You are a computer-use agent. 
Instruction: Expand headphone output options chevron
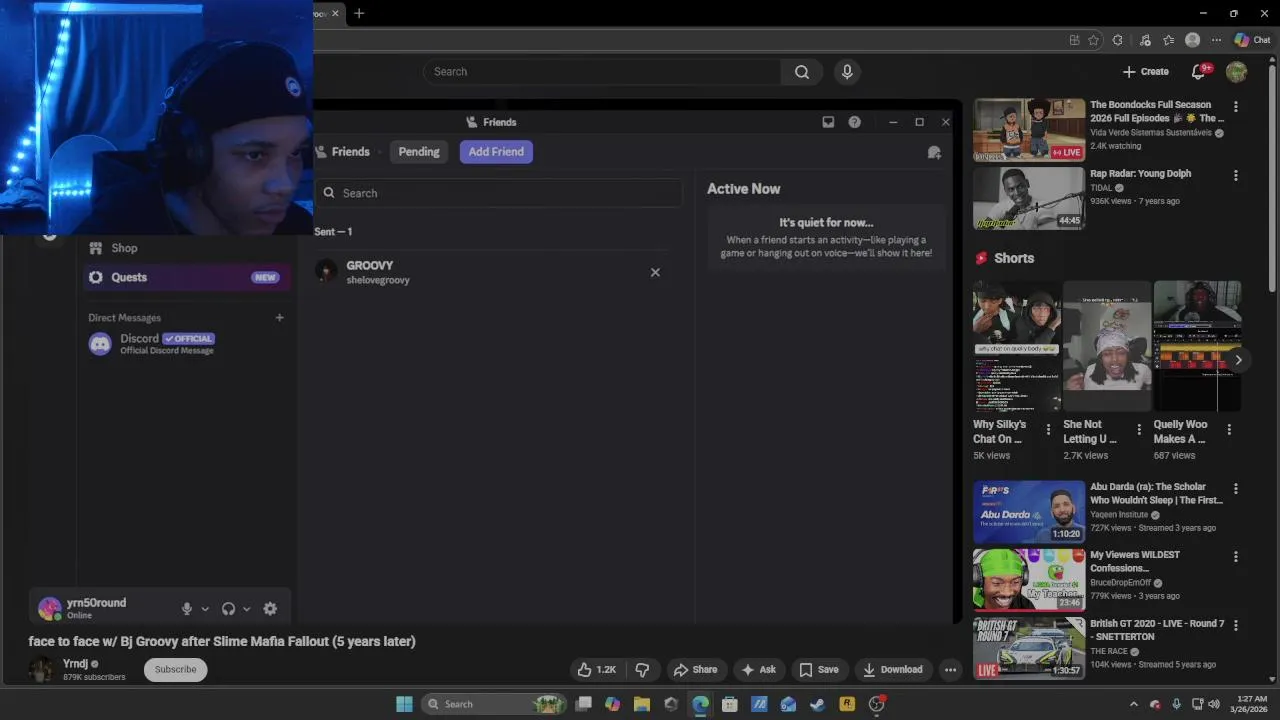coord(247,609)
